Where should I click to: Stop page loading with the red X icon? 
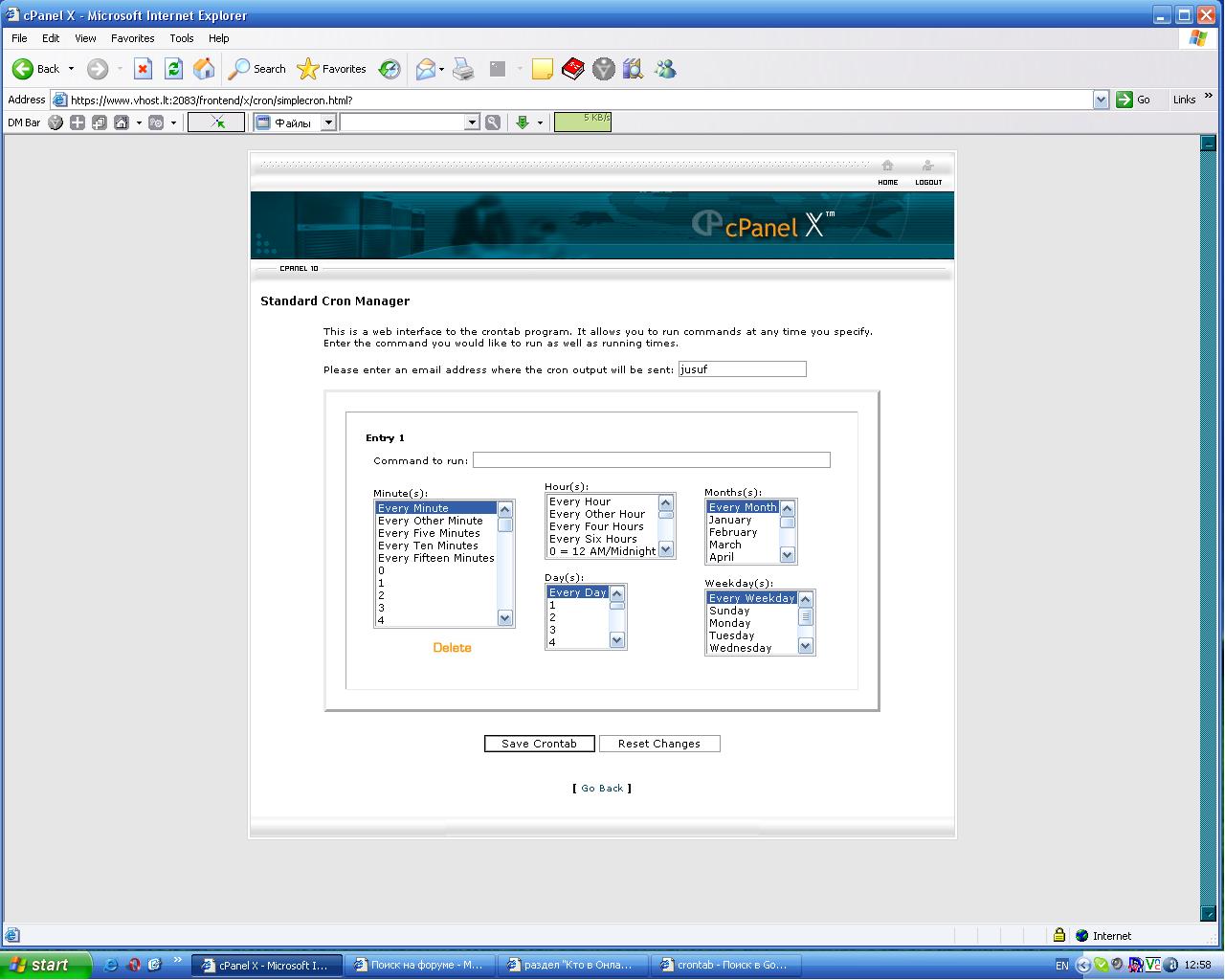(143, 69)
